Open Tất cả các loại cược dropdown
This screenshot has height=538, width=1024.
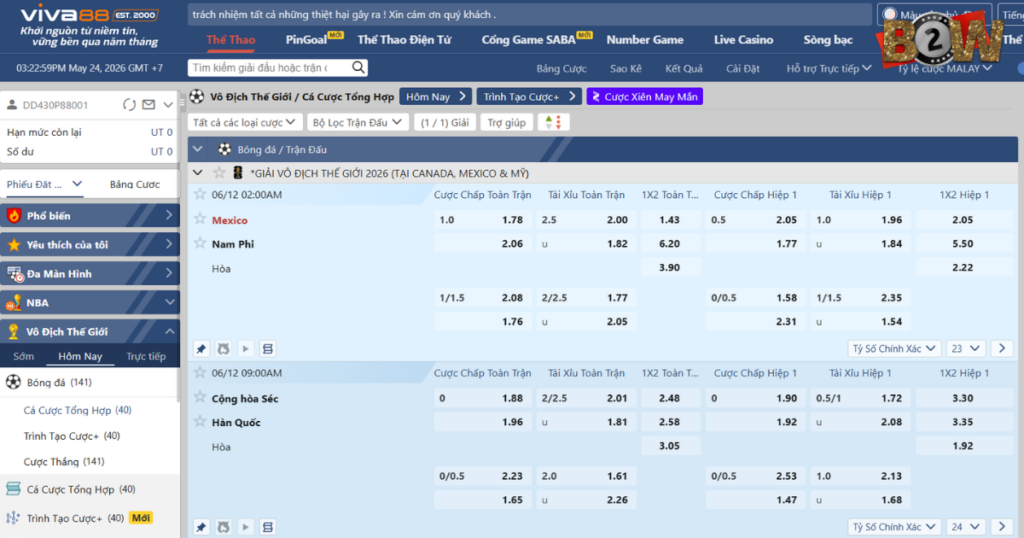244,122
